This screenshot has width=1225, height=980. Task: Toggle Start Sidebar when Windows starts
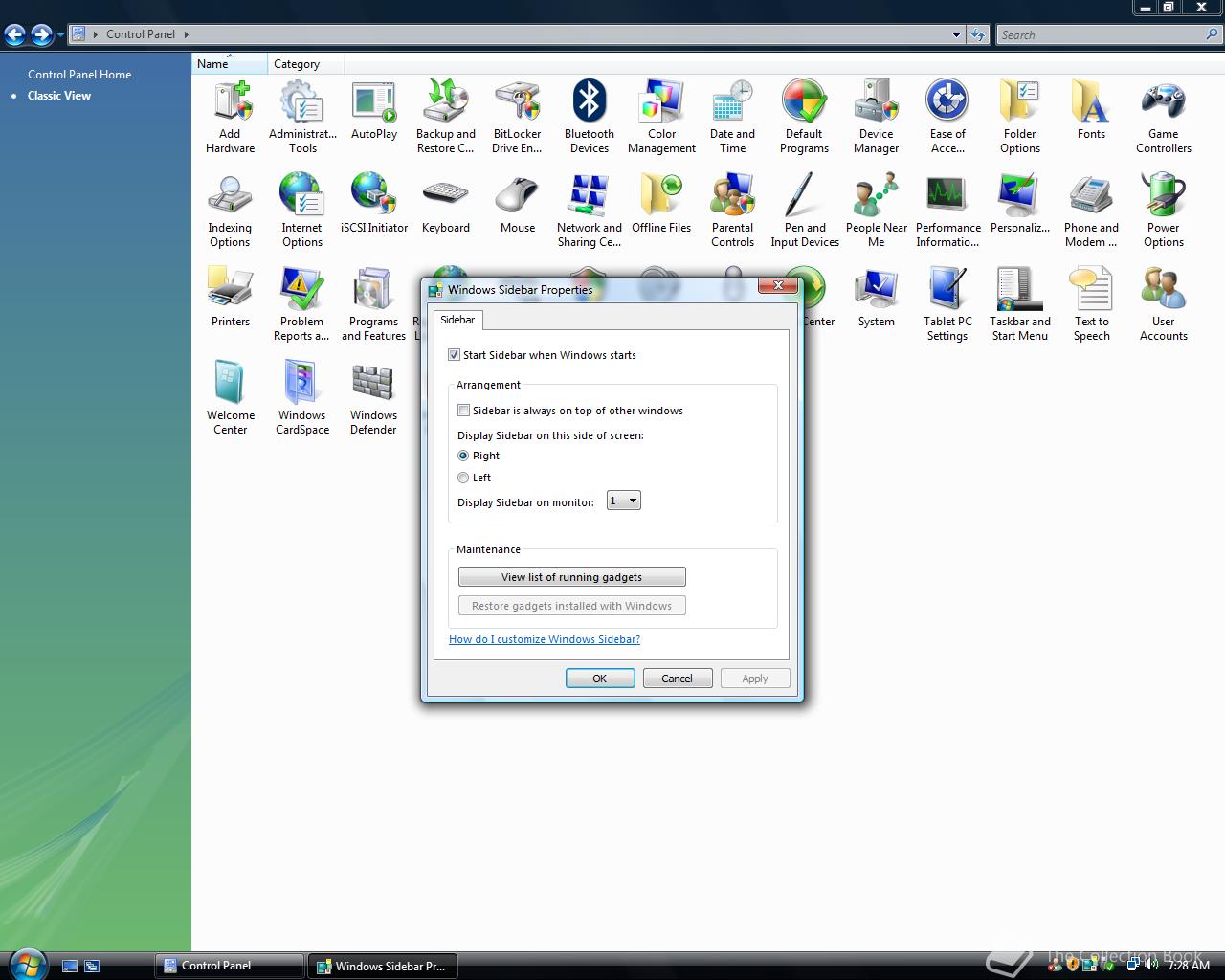pyautogui.click(x=455, y=355)
